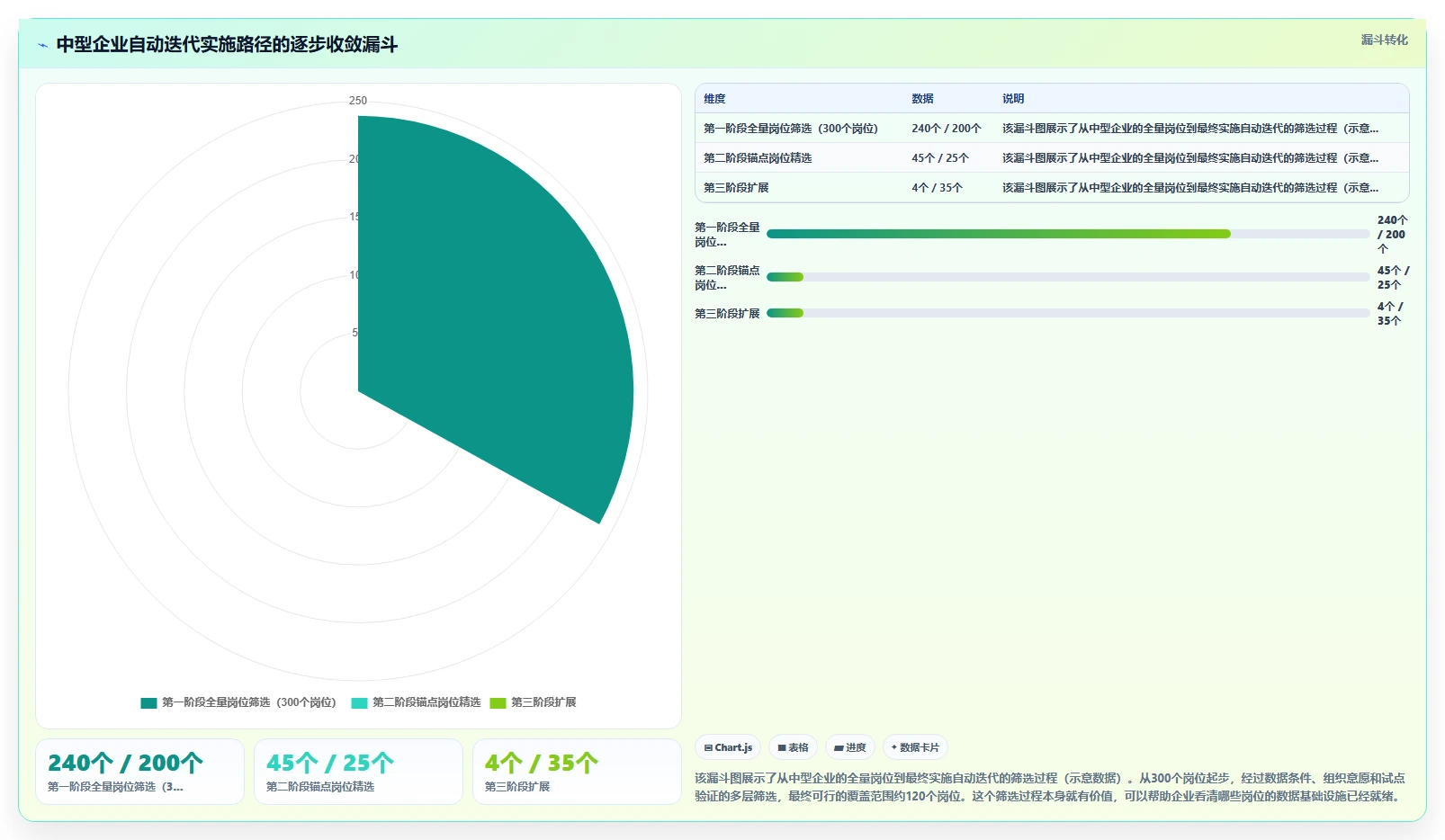Select the Chart.js chip
The image size is (1445, 840).
point(728,747)
